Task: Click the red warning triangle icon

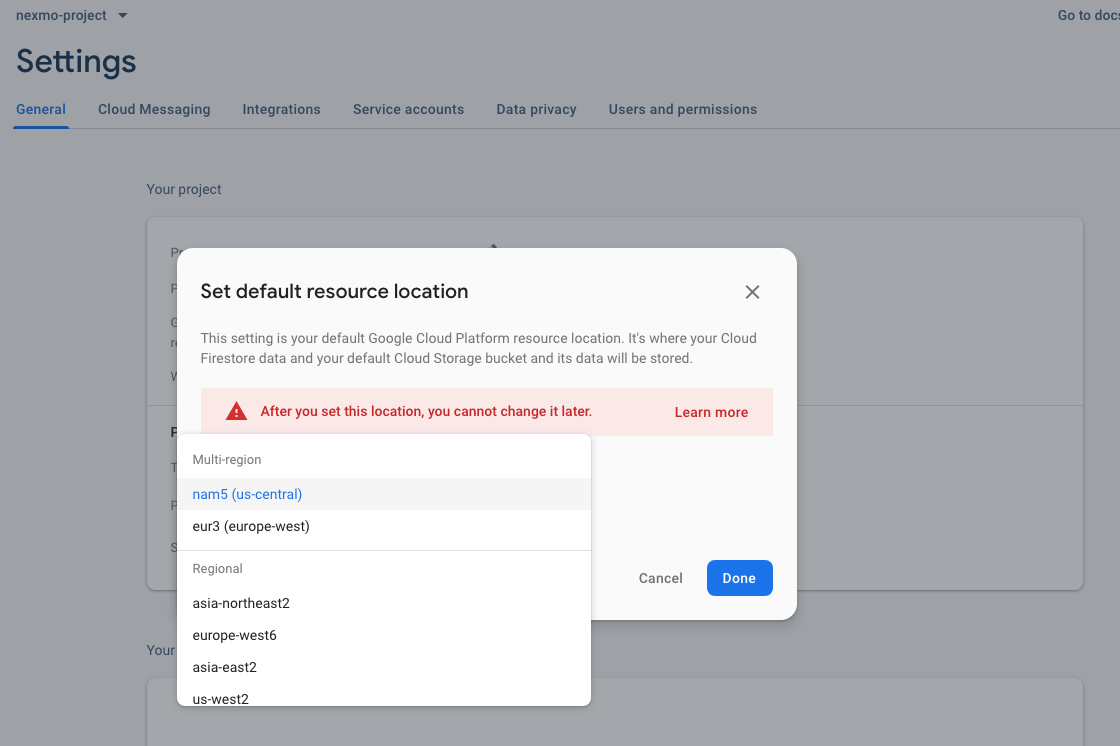Action: 236,412
